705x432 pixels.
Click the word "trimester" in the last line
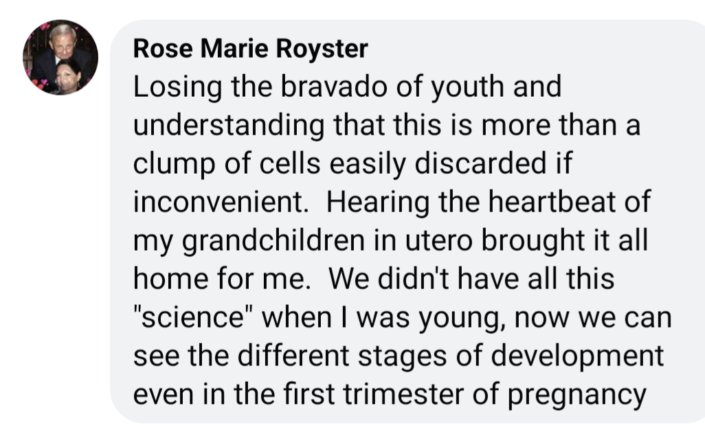(x=418, y=394)
